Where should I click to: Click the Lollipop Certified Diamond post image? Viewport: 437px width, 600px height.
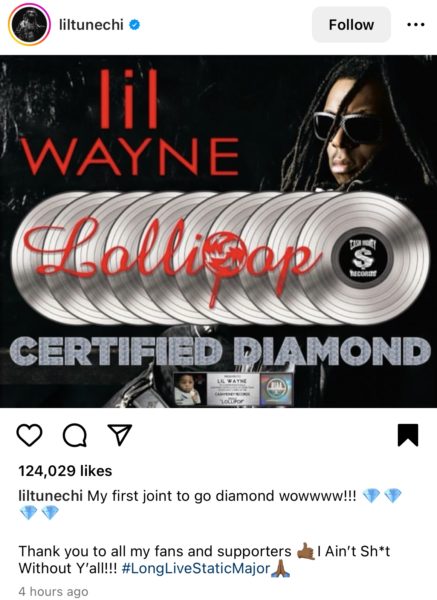point(218,232)
